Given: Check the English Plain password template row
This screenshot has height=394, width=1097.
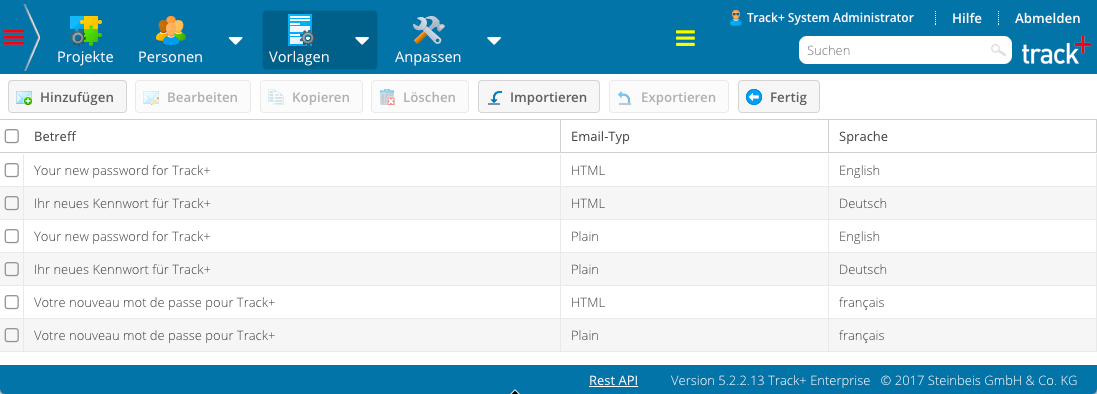Looking at the screenshot, I should 12,236.
